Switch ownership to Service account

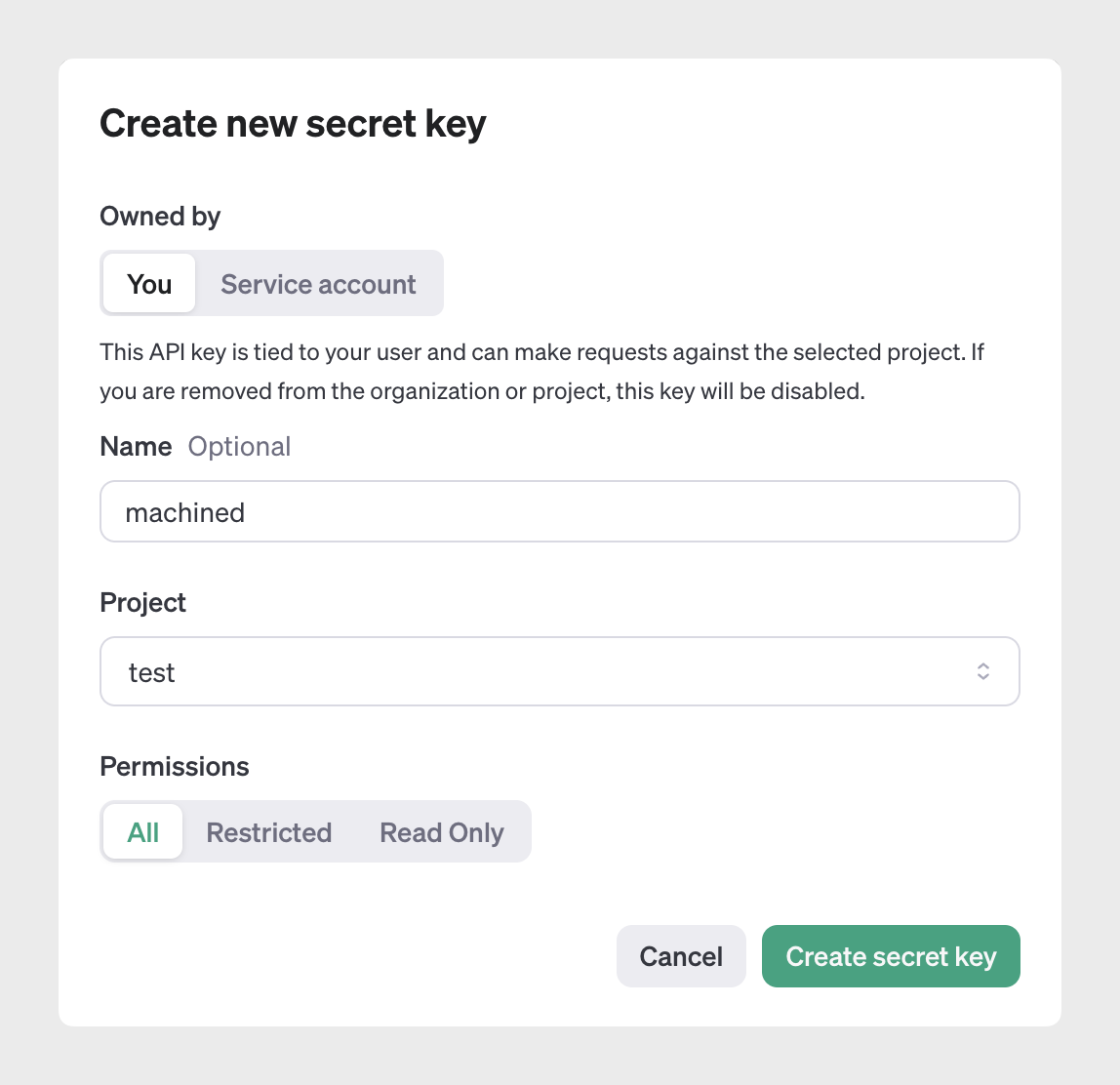318,284
